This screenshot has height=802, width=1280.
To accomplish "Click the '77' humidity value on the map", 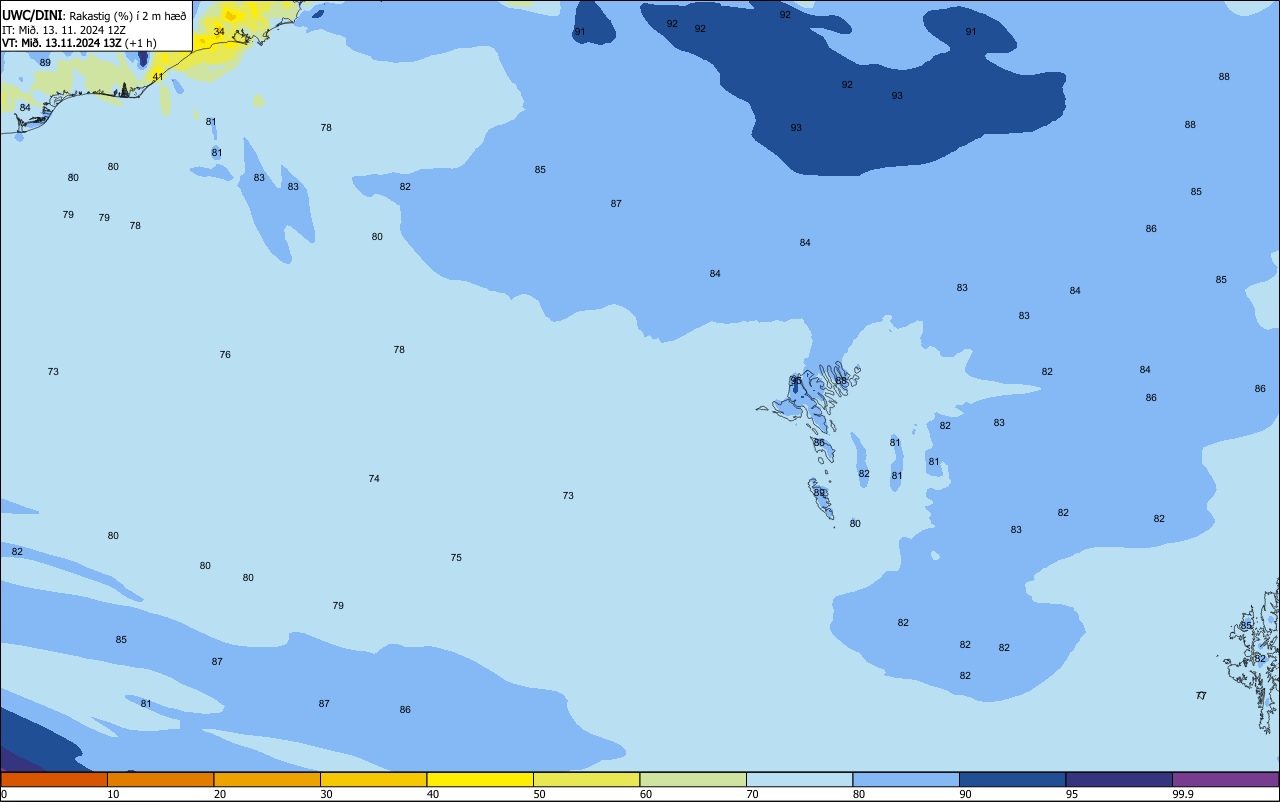I will [1201, 696].
